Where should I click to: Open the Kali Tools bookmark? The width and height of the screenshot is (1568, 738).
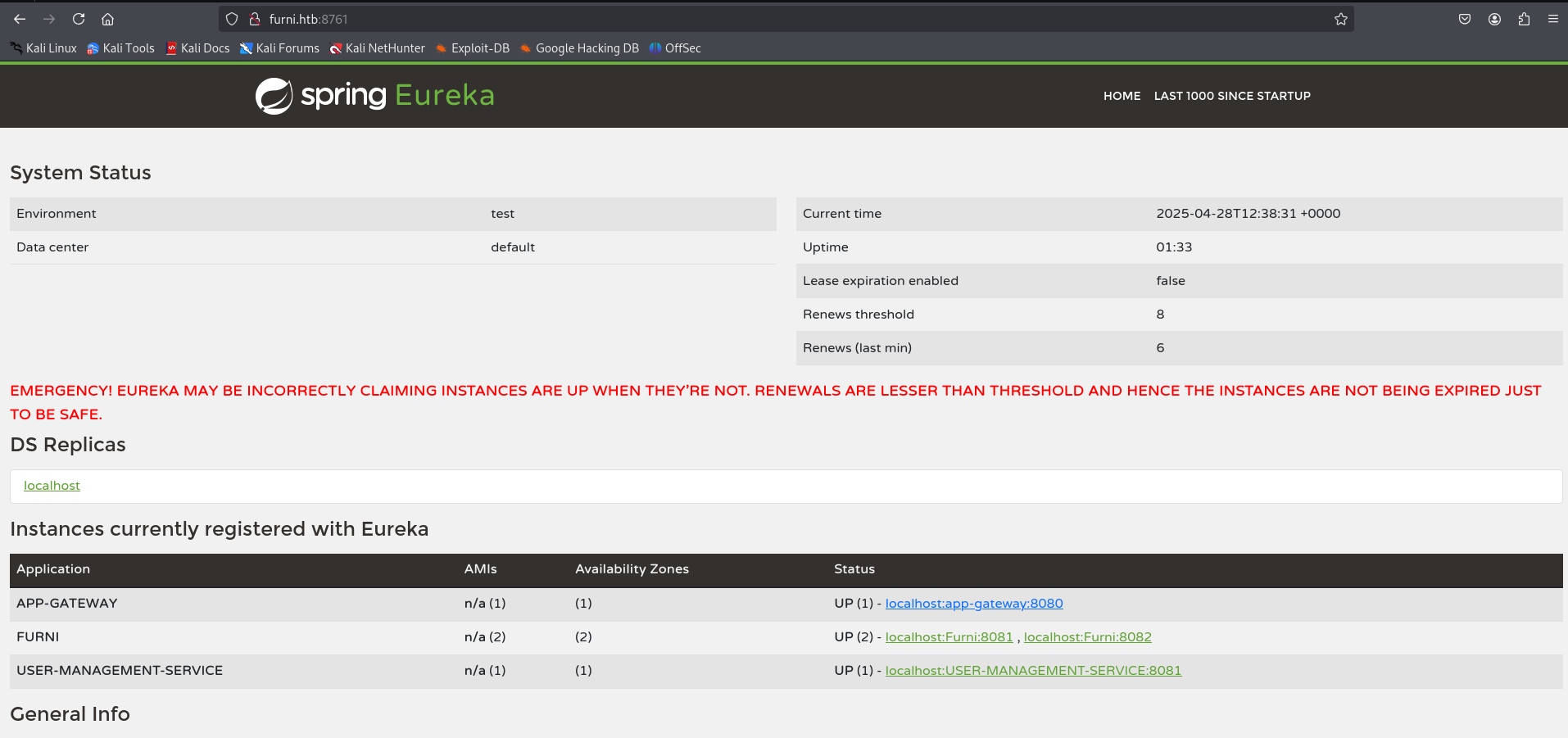[121, 48]
